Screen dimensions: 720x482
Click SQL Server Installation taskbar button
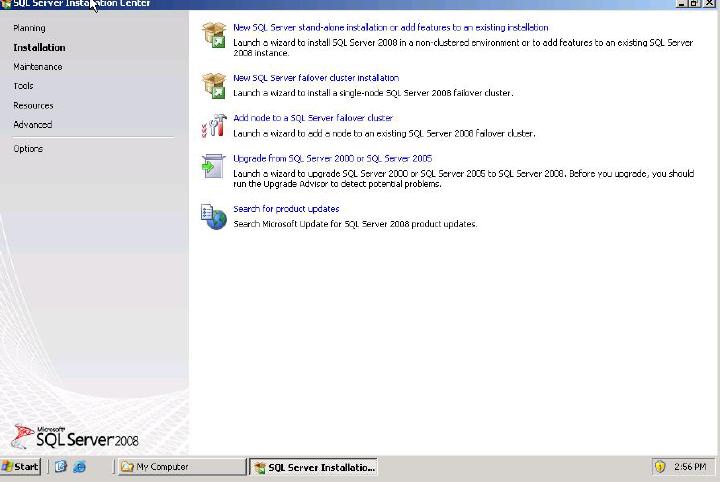coord(313,467)
